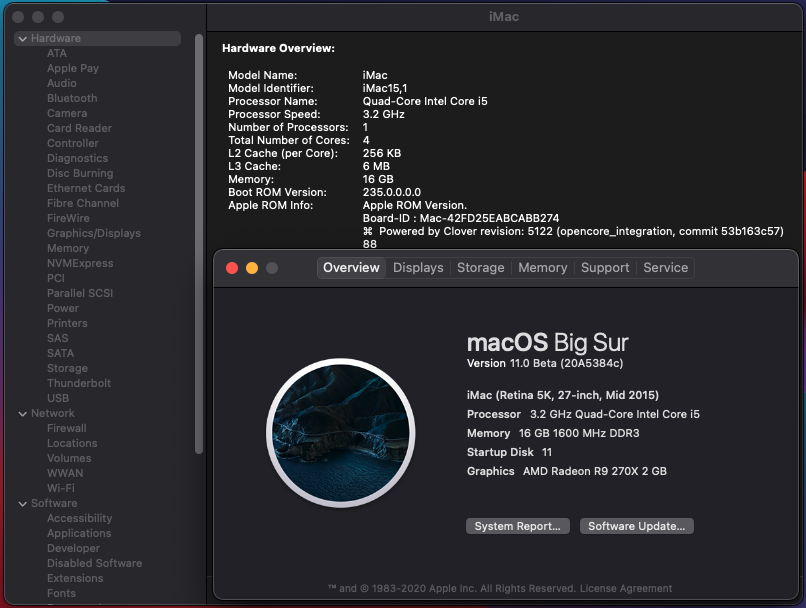806x608 pixels.
Task: Click the sidebar vertical scrollbar
Action: 199,244
